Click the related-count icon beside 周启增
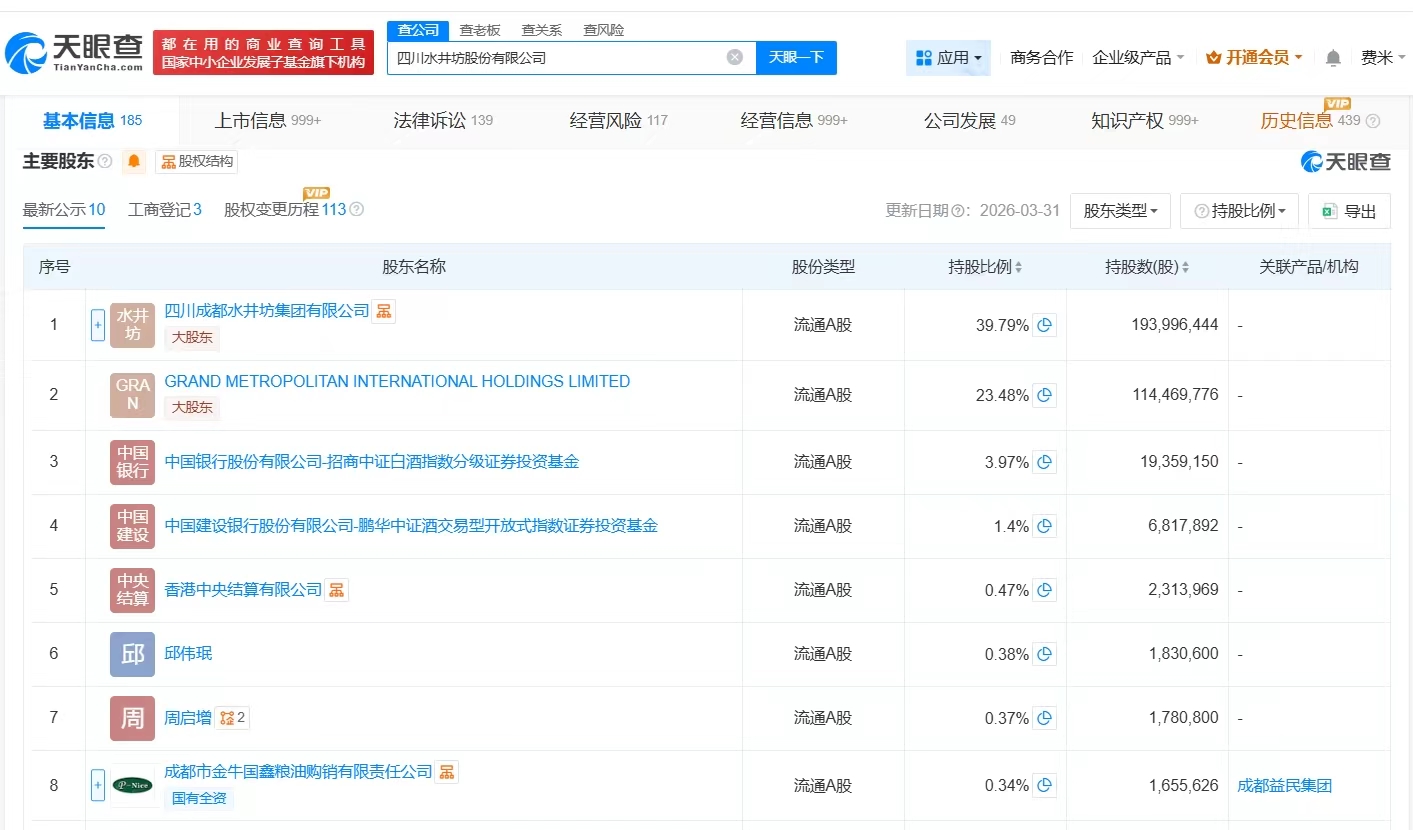Viewport: 1413px width, 830px height. (232, 717)
